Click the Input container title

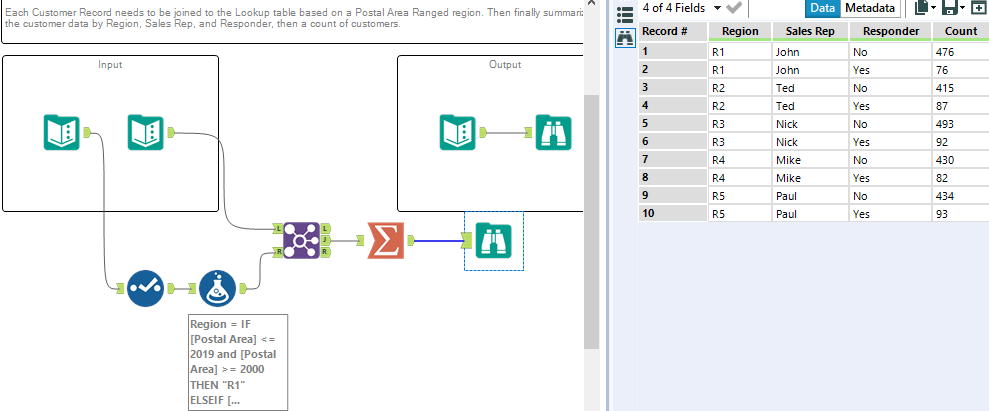click(110, 64)
